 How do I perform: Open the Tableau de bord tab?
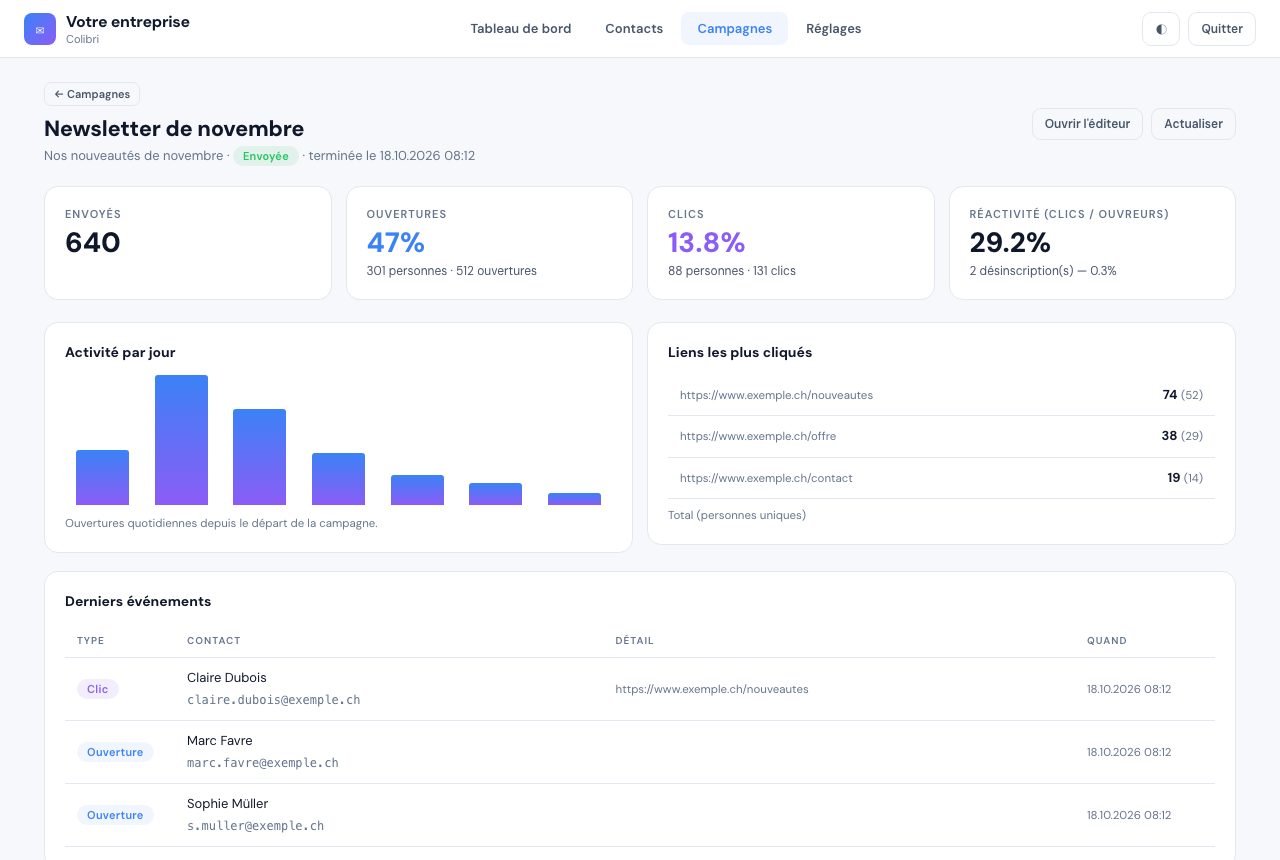(x=521, y=29)
